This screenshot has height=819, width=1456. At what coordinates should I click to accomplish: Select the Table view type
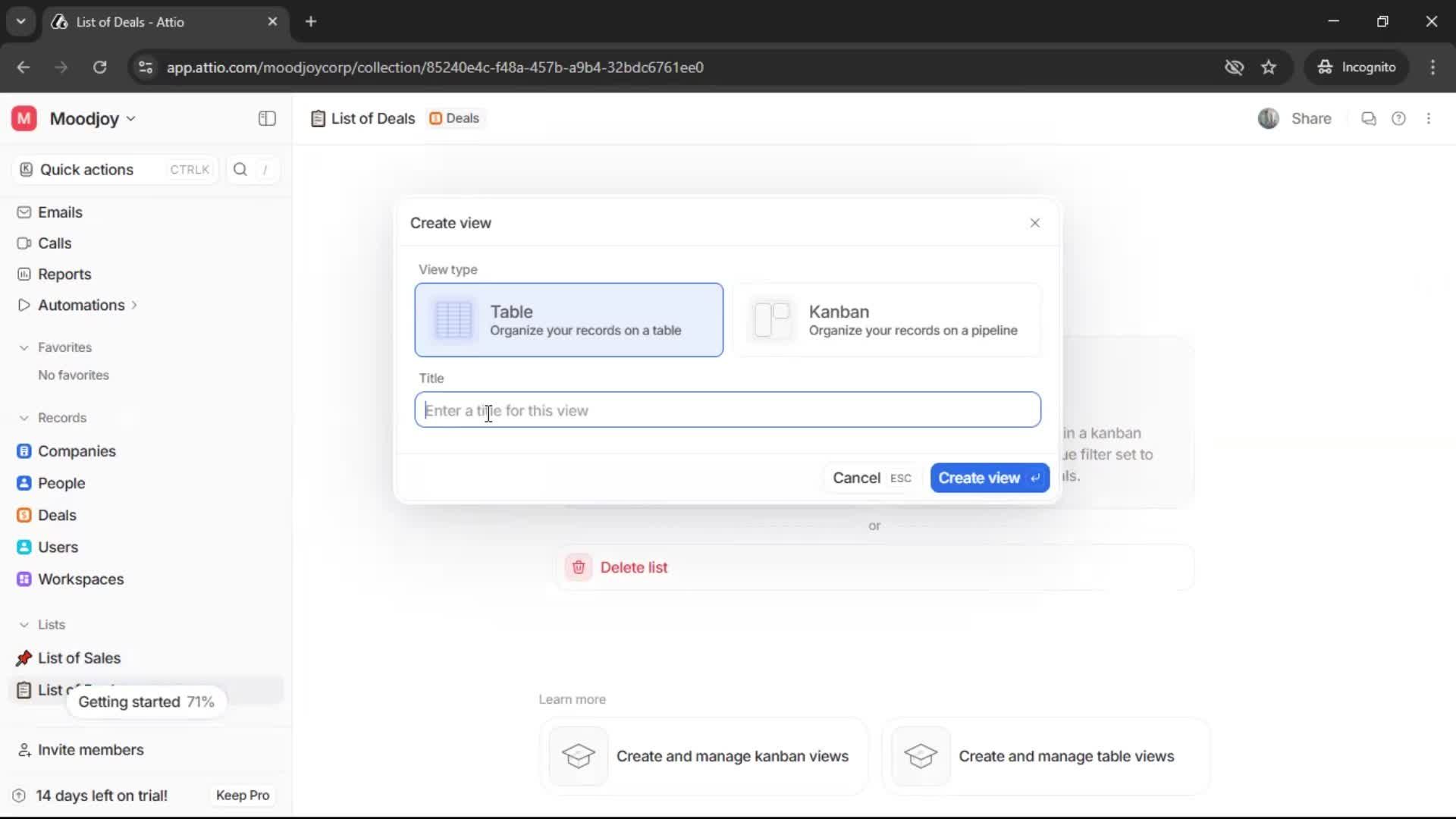click(x=568, y=319)
